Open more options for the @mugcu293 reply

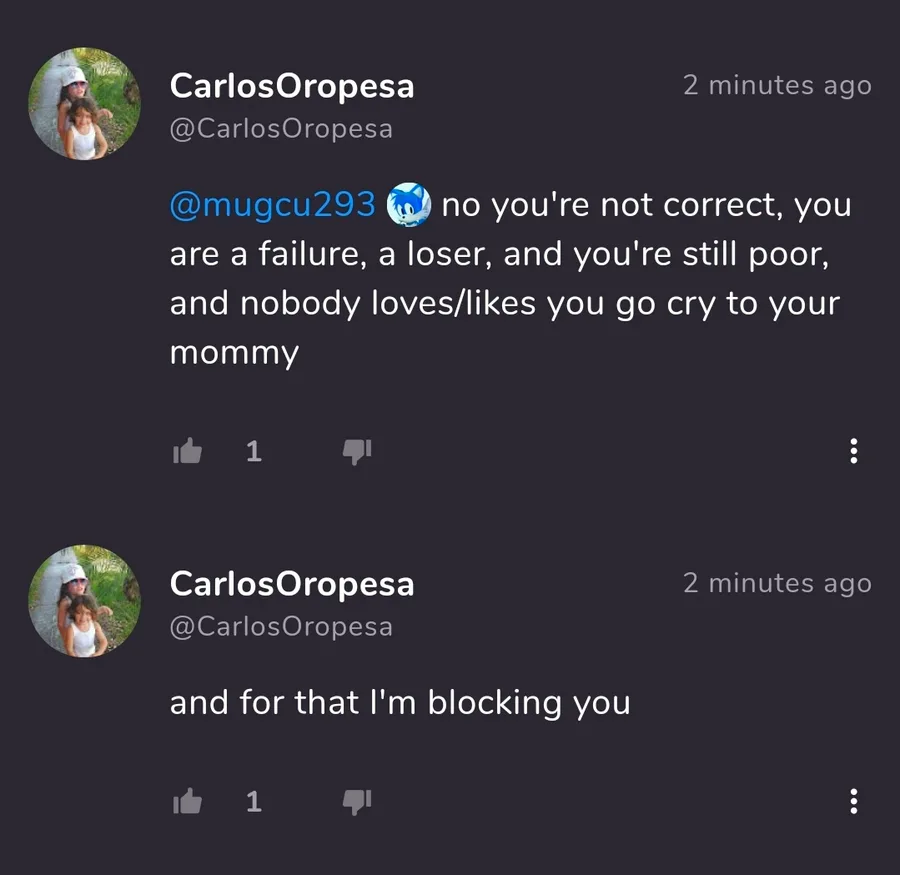click(853, 451)
